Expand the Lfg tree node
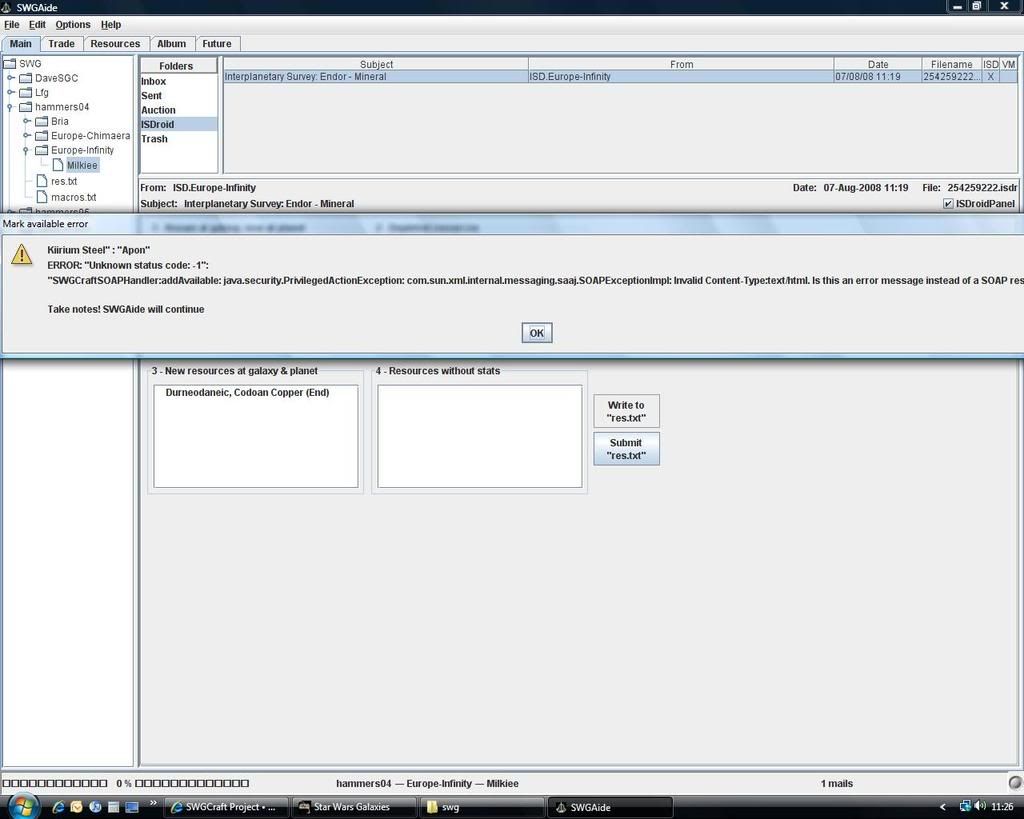This screenshot has width=1024, height=819. click(x=11, y=92)
